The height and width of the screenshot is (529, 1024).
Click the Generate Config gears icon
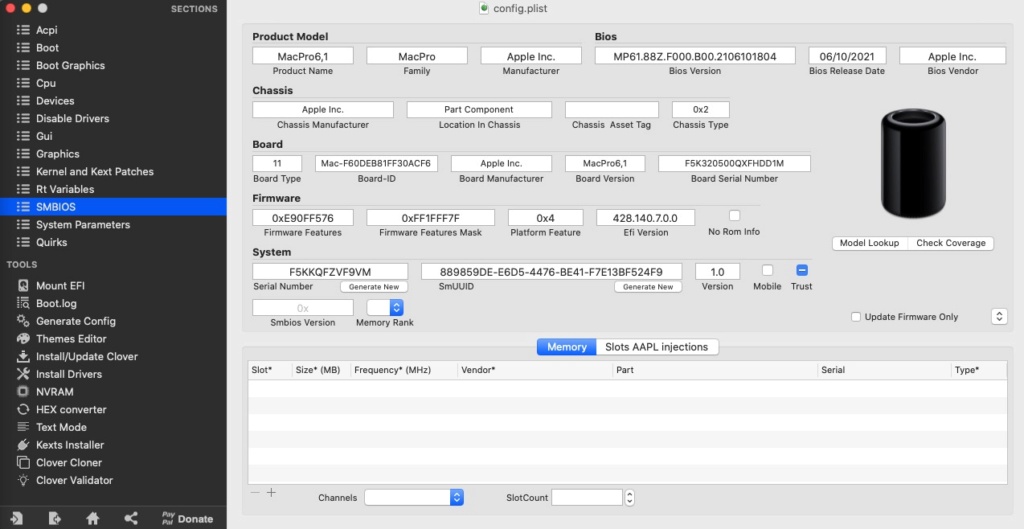23,321
